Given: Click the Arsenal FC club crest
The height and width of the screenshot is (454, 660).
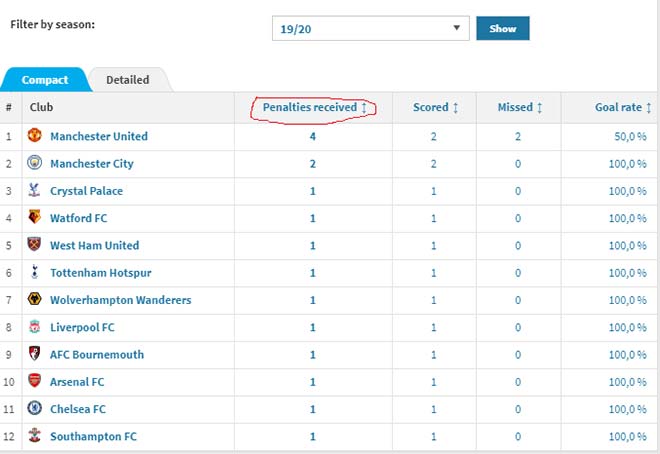Looking at the screenshot, I should 35,381.
